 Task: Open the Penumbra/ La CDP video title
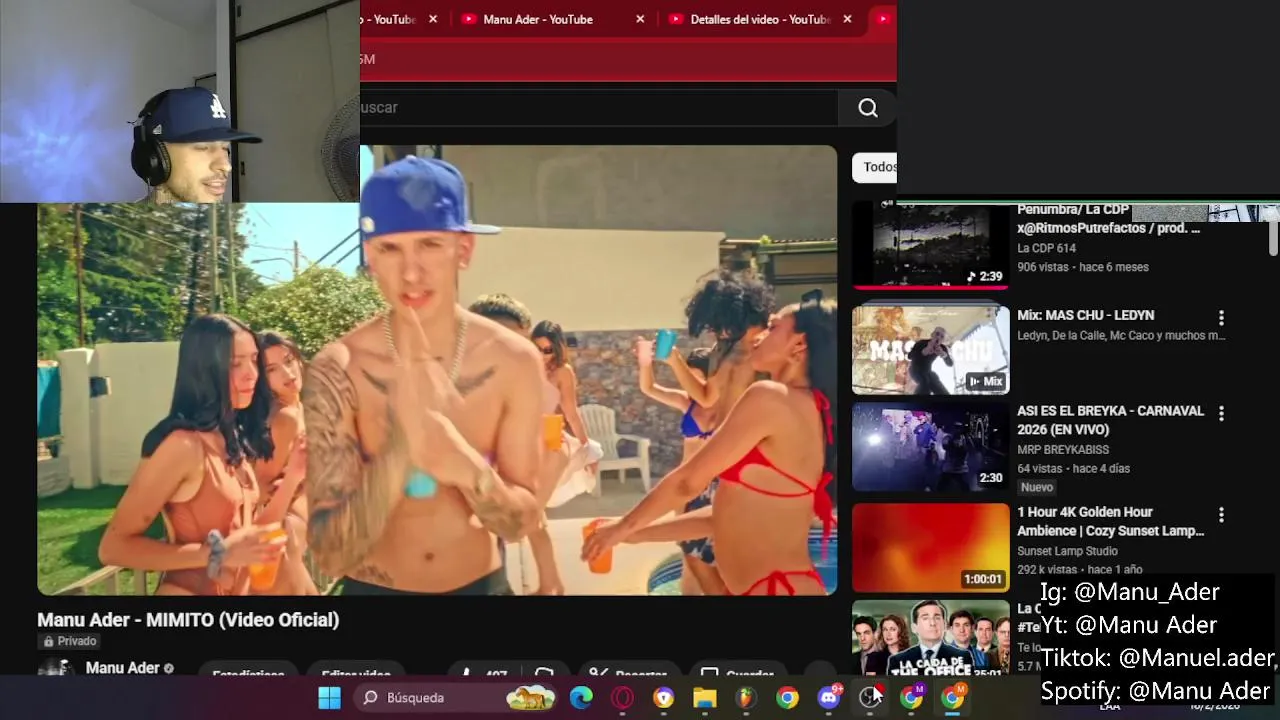tap(1108, 219)
